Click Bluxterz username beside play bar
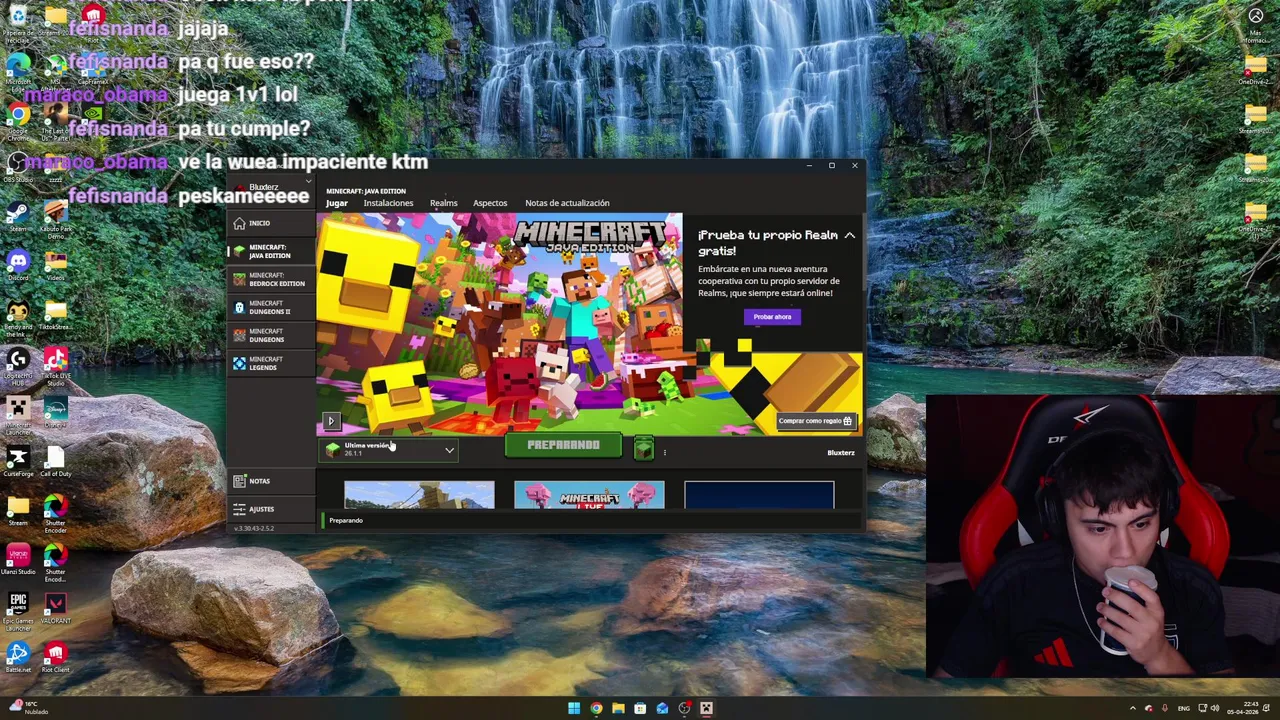The width and height of the screenshot is (1280, 720). coord(841,453)
